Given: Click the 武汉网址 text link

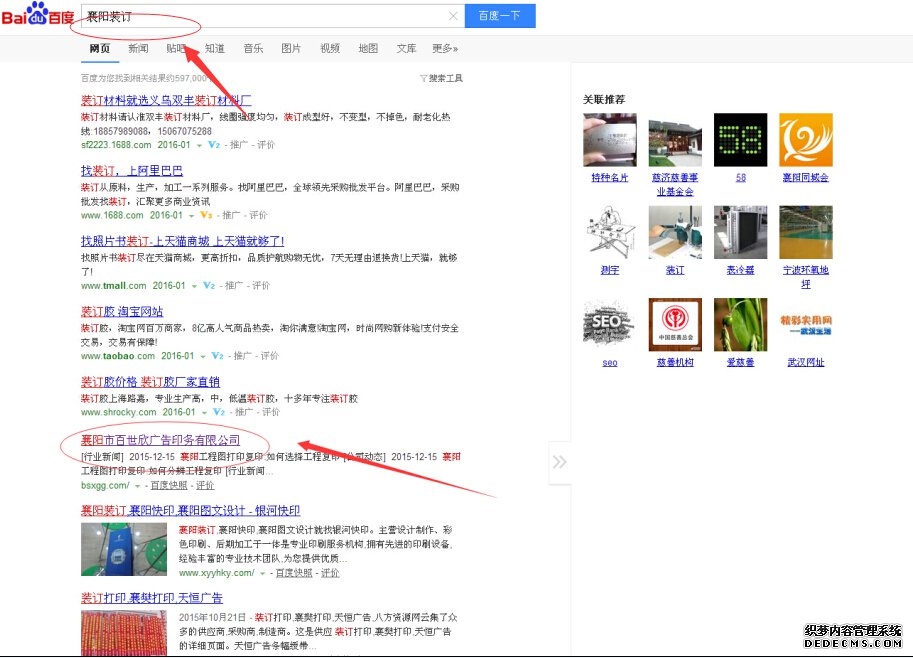Looking at the screenshot, I should (x=806, y=362).
